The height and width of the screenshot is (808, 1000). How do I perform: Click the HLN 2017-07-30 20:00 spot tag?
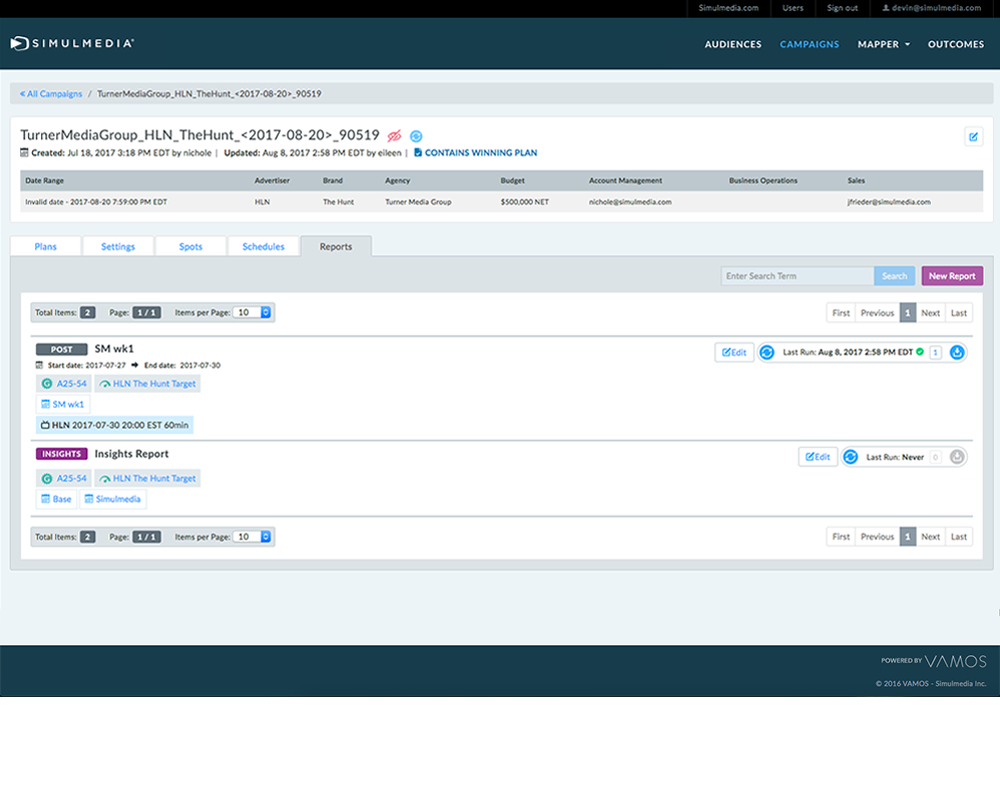coord(115,425)
